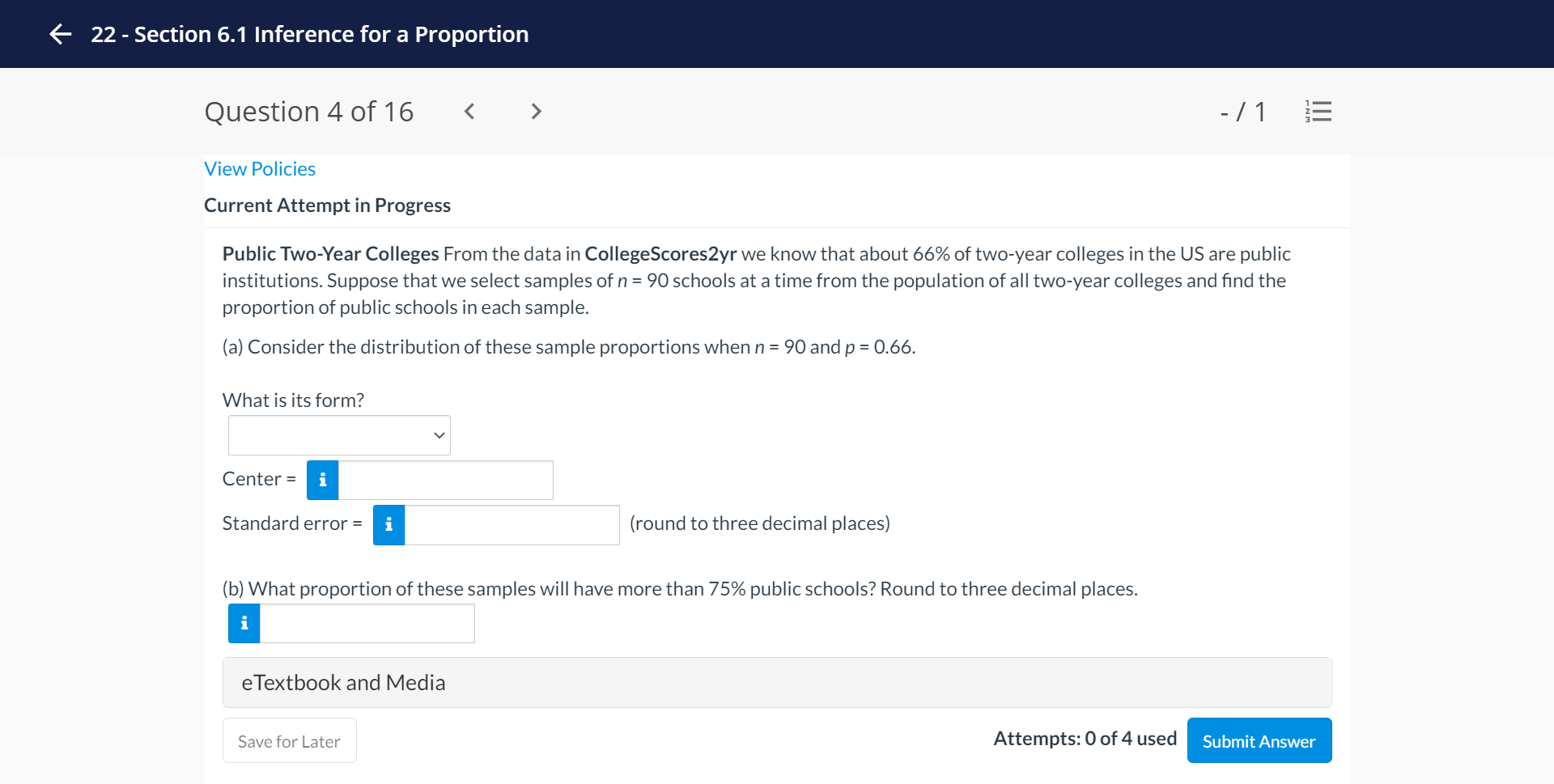Image resolution: width=1554 pixels, height=784 pixels.
Task: Collapse the form selection combo box
Action: [x=438, y=434]
